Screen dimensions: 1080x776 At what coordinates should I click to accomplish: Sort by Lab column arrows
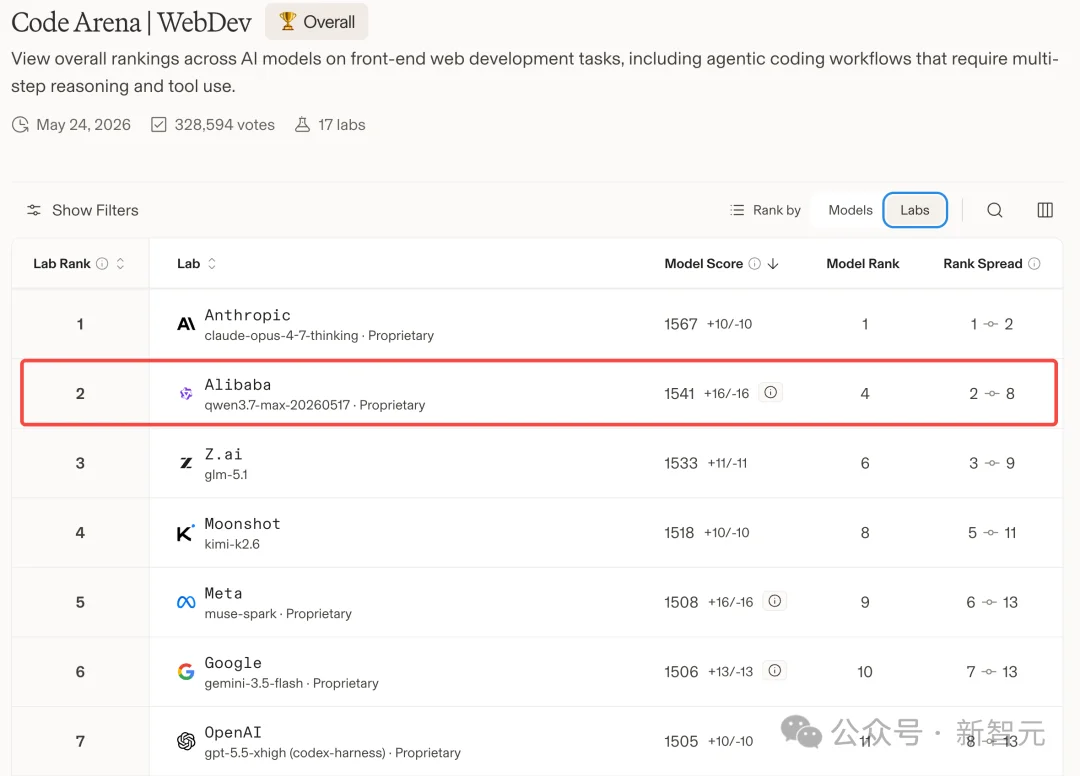(211, 264)
